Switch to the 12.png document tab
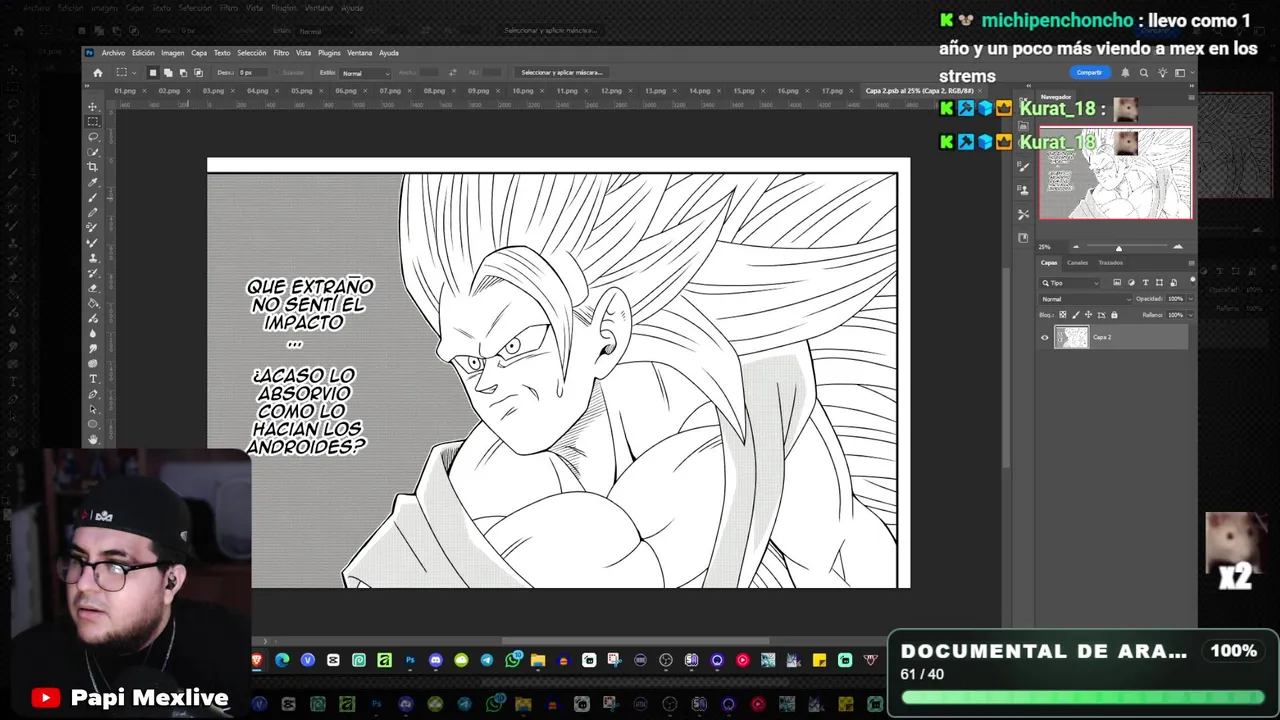 pyautogui.click(x=611, y=91)
